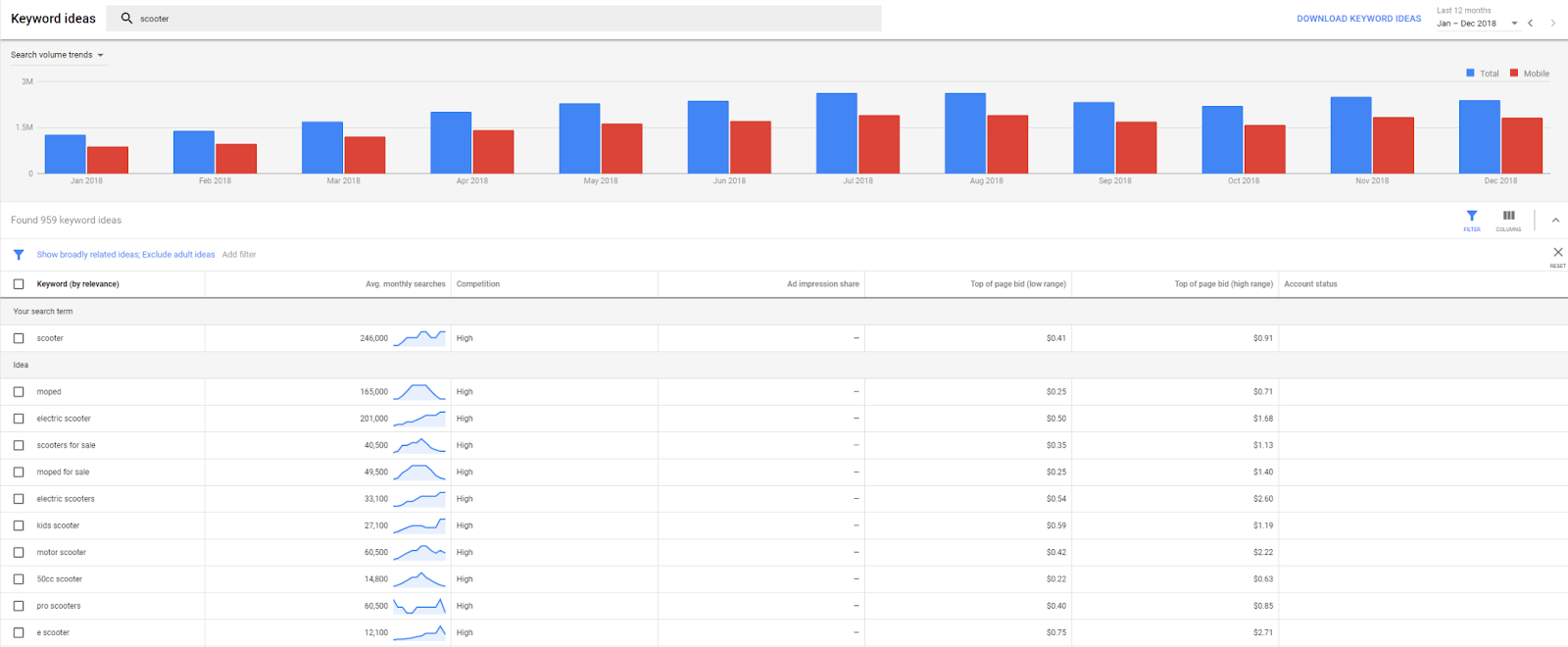This screenshot has width=1568, height=647.
Task: Check the motor scooter checkbox
Action: (x=19, y=553)
